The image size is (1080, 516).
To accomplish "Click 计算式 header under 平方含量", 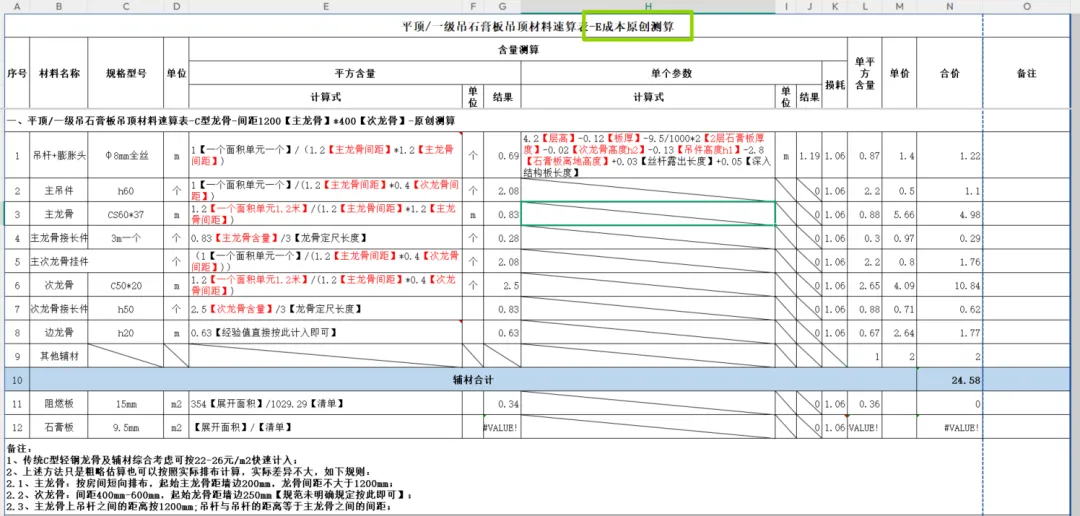I will (x=325, y=97).
